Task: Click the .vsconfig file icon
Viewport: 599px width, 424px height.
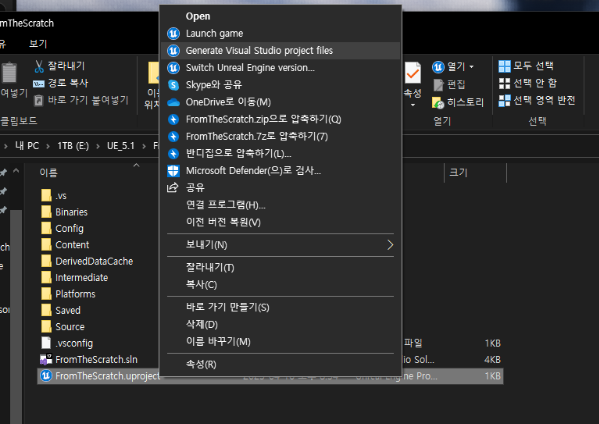Action: 46,343
